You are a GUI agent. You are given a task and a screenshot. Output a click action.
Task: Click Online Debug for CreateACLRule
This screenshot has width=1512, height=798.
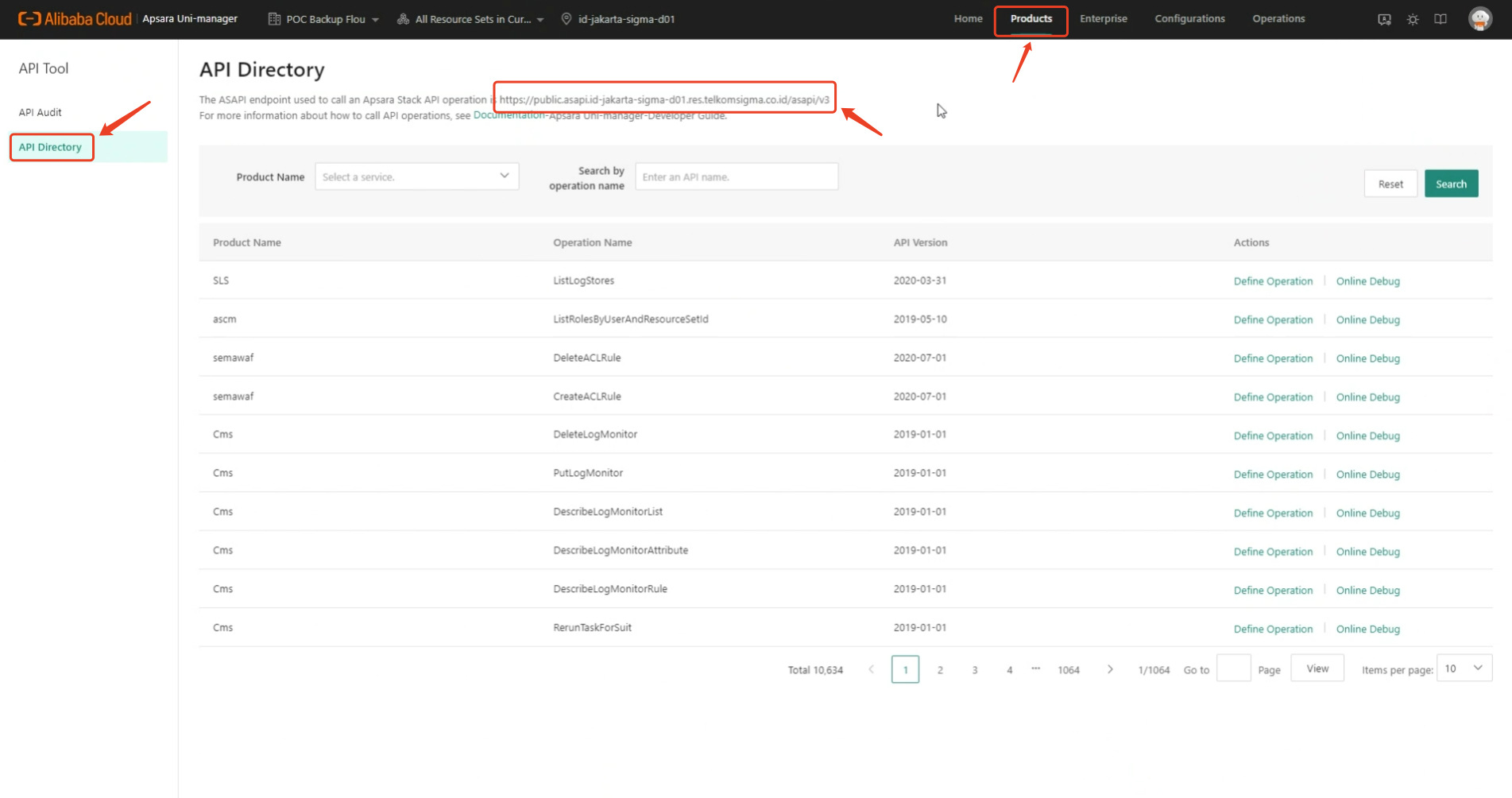[x=1367, y=397]
